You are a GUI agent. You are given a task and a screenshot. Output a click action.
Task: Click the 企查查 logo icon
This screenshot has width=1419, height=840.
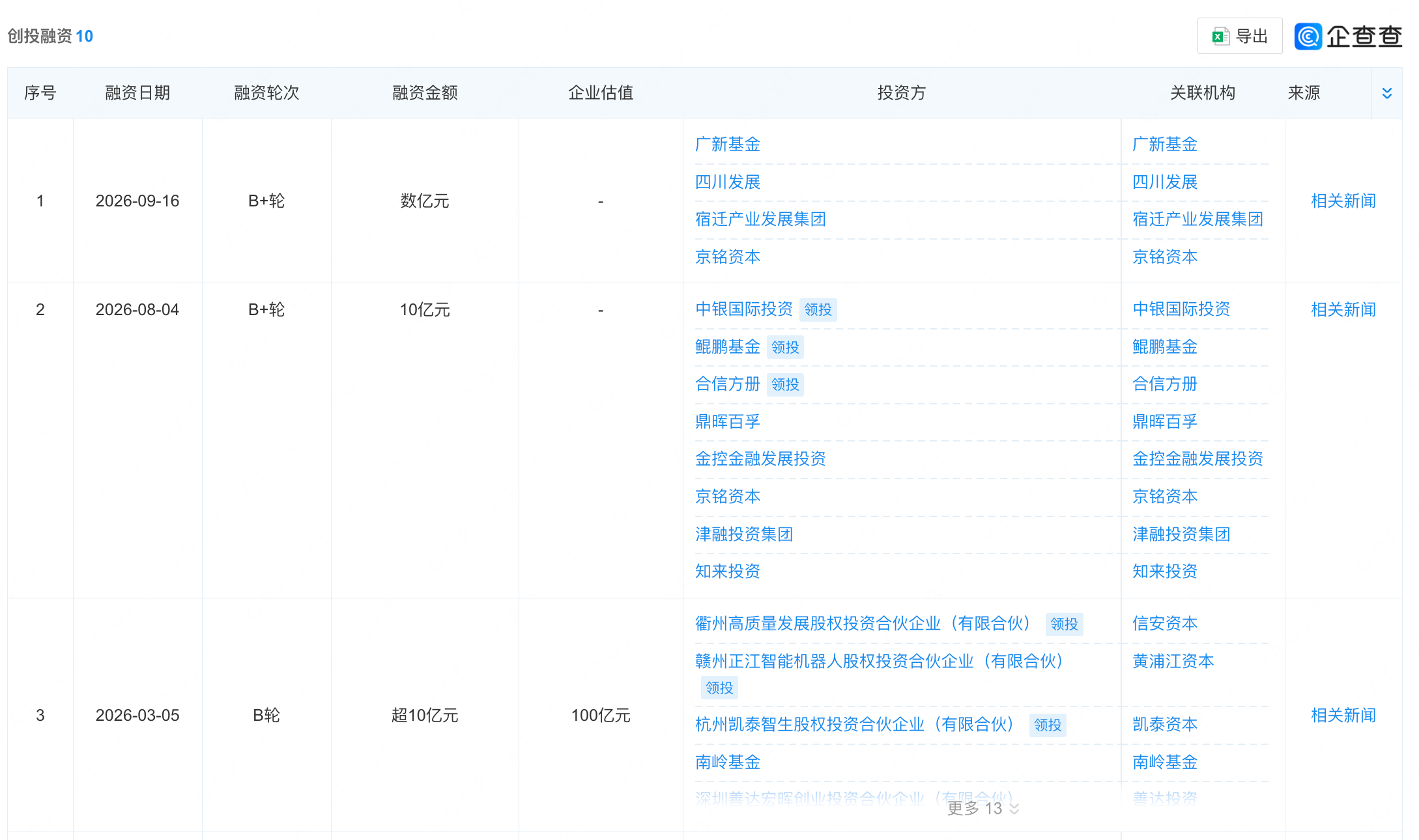(x=1308, y=36)
